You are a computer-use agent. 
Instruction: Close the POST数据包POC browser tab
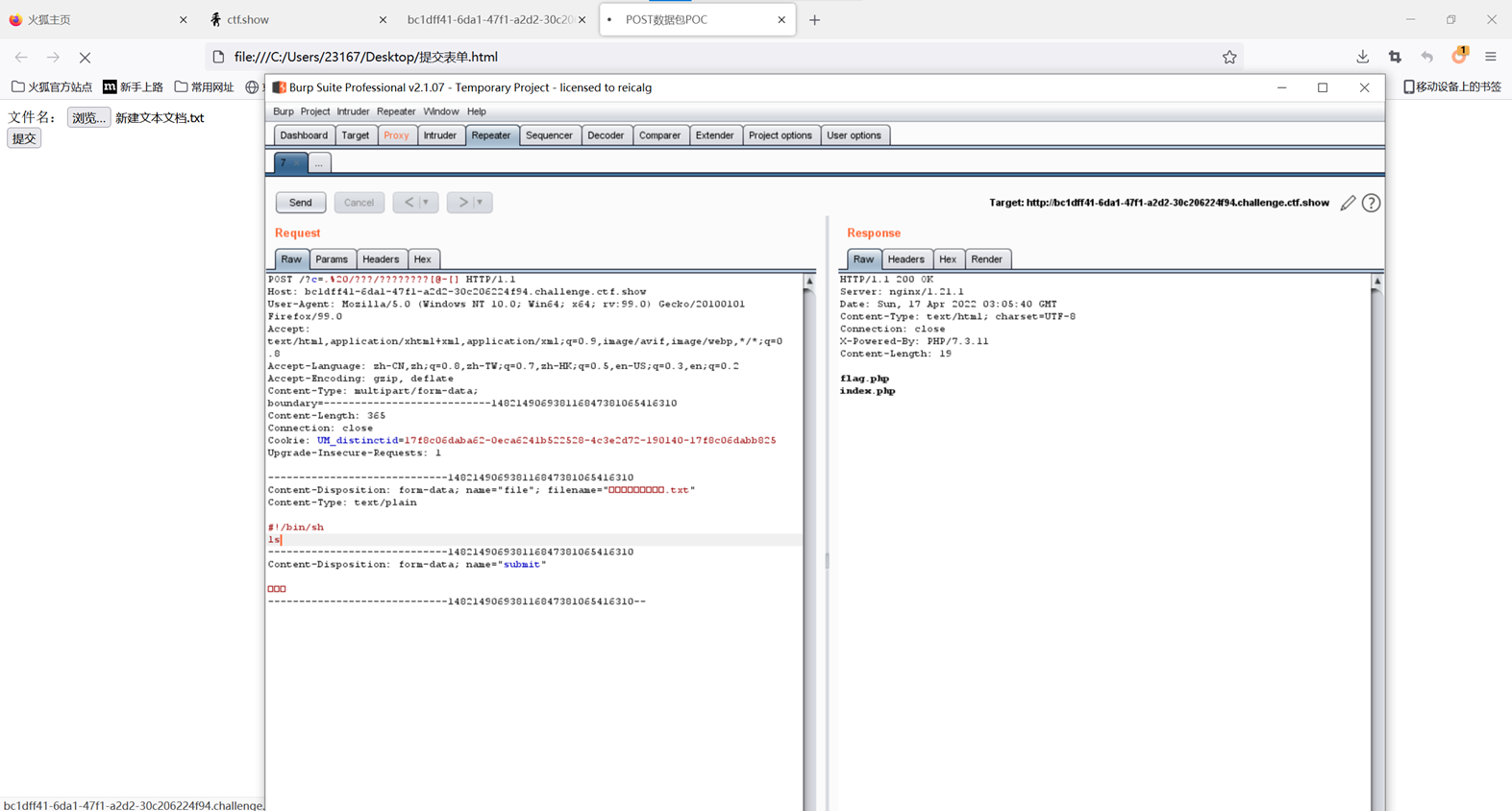(781, 19)
